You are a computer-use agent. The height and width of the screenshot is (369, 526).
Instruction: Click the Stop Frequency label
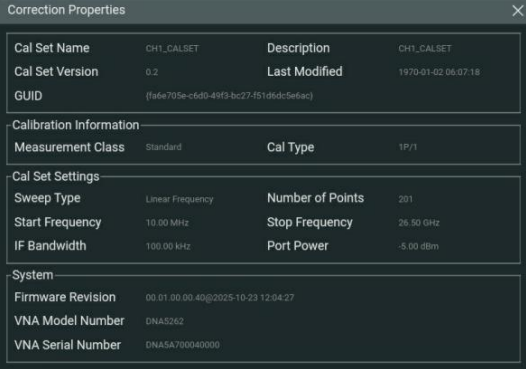point(310,222)
